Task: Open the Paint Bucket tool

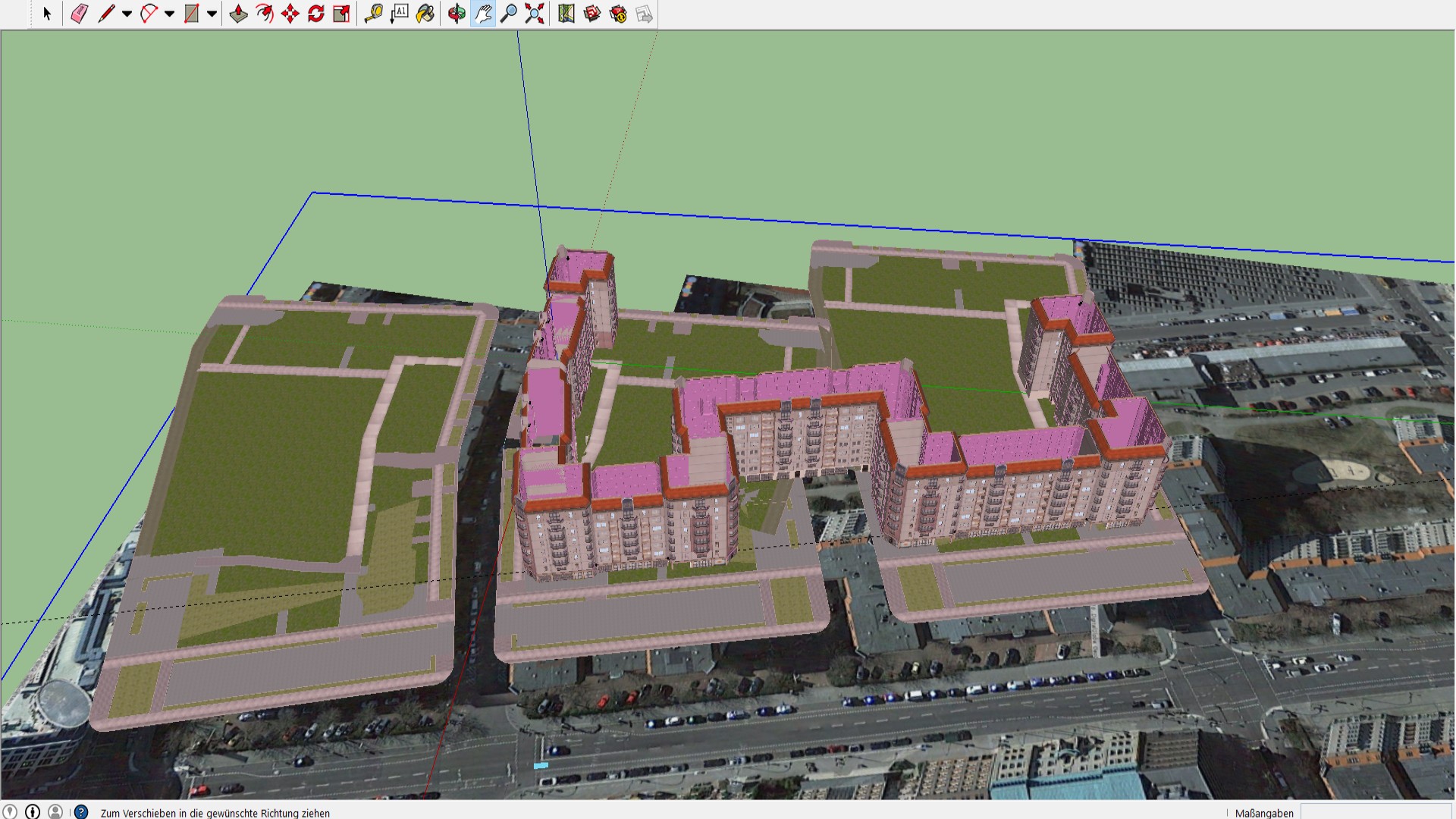Action: tap(425, 14)
